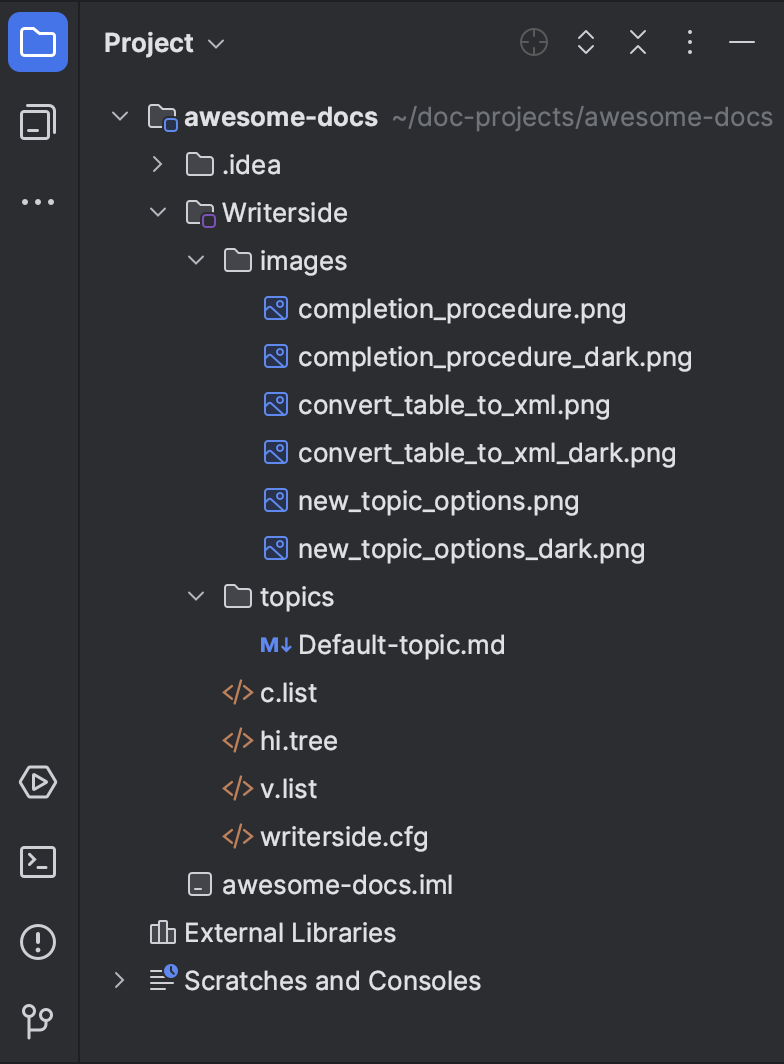
Task: Open the Project view options menu
Action: (x=689, y=42)
